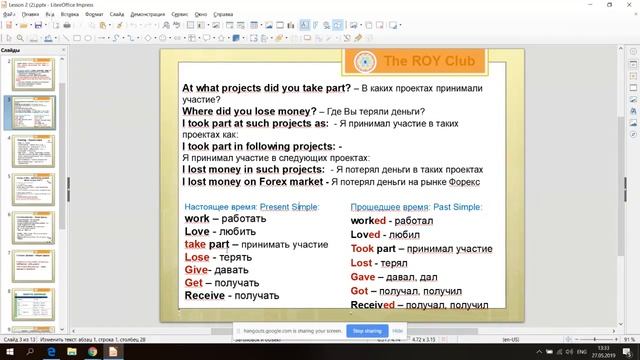This screenshot has width=640, height=360.
Task: Open the Файл menu
Action: coord(8,14)
